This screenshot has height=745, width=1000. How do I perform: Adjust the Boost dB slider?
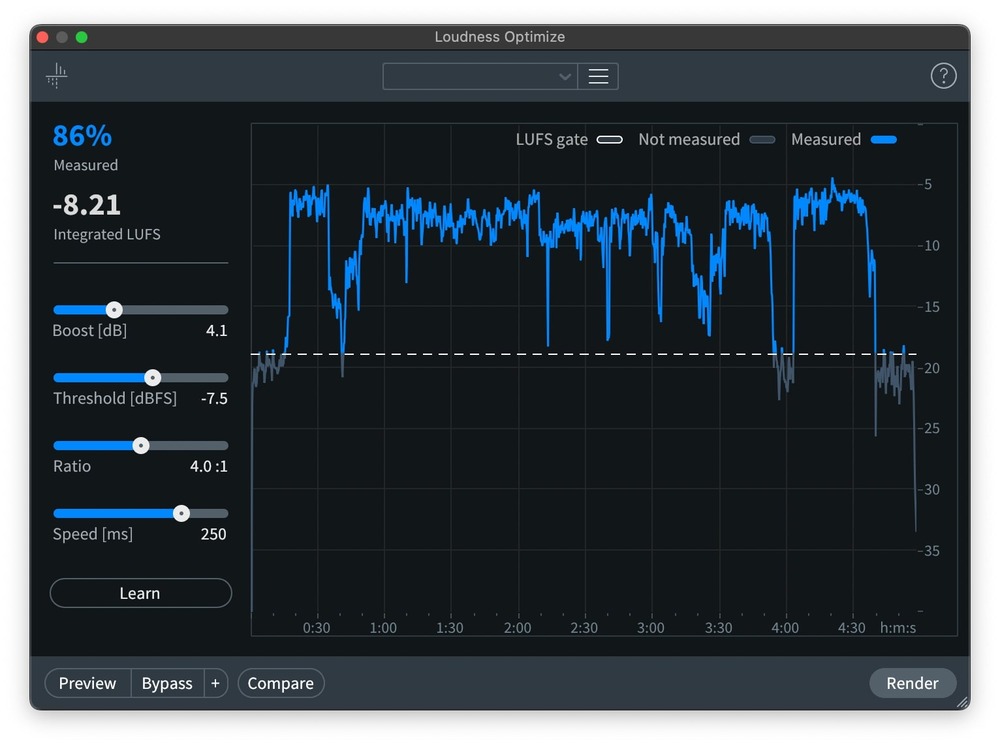(x=113, y=310)
